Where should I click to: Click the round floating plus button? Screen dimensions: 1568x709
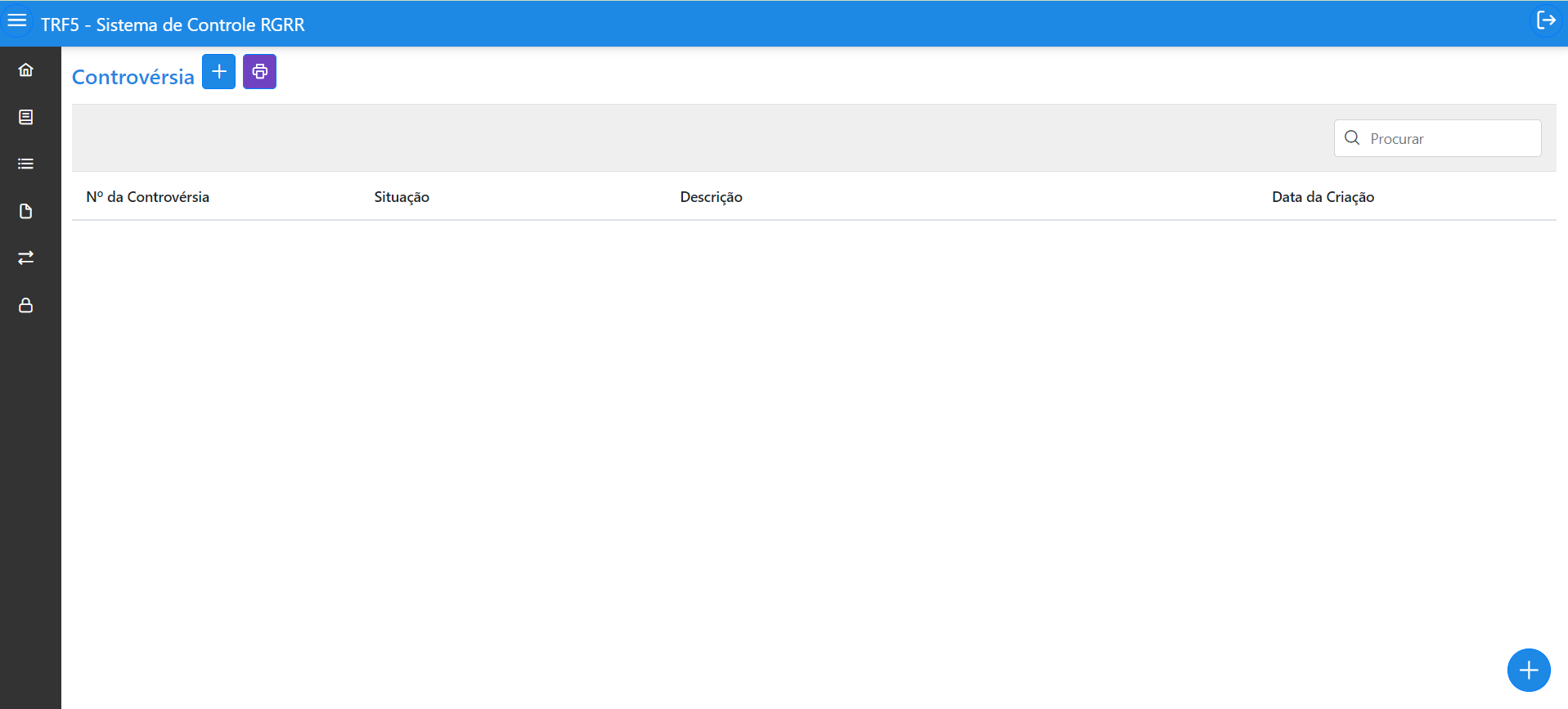[x=1529, y=671]
